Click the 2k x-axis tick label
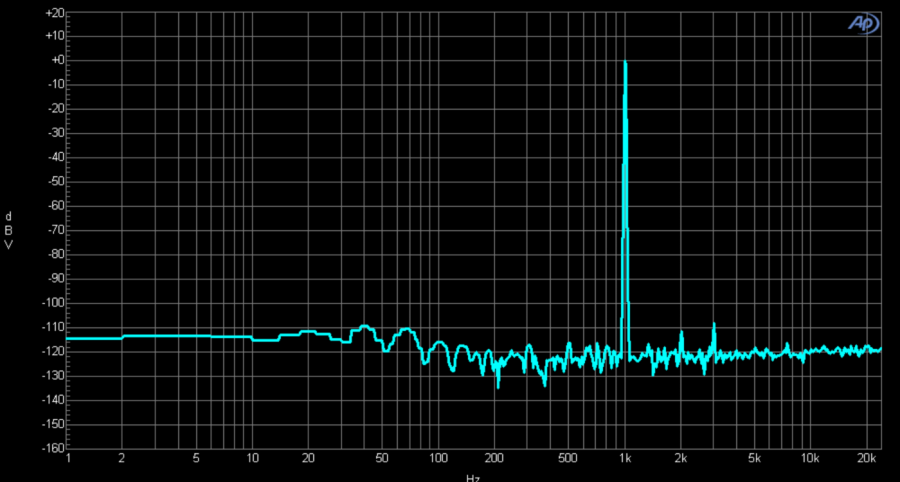 click(681, 459)
